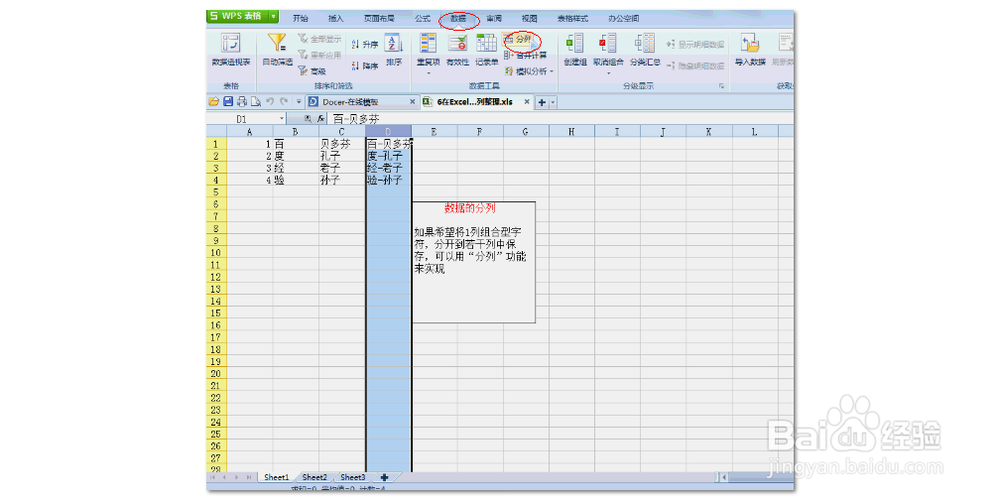This screenshot has height=502, width=1000.
Task: Select the Sheet1 tab
Action: click(276, 477)
